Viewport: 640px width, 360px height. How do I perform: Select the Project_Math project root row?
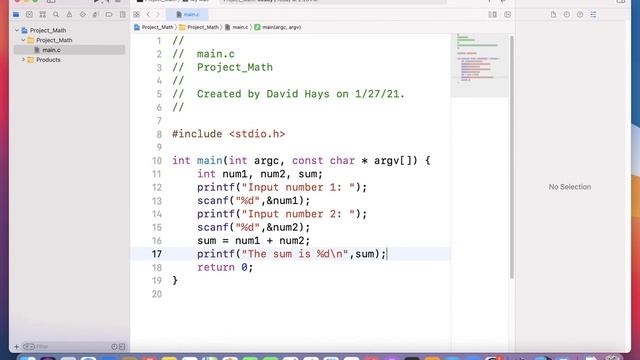(69, 30)
